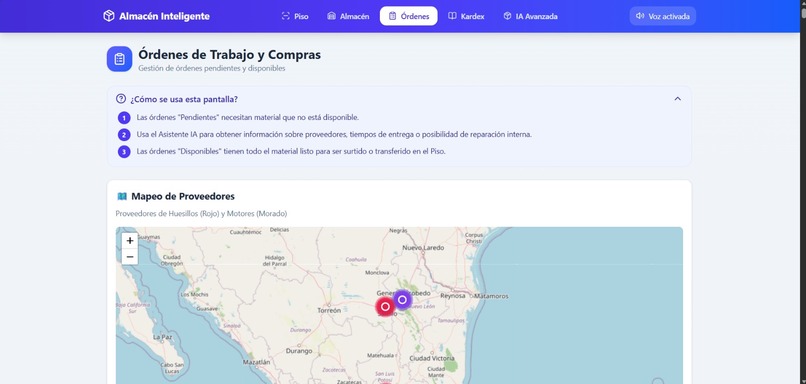This screenshot has height=384, width=806.
Task: Click the Almacén Inteligente box logo icon
Action: coord(108,16)
